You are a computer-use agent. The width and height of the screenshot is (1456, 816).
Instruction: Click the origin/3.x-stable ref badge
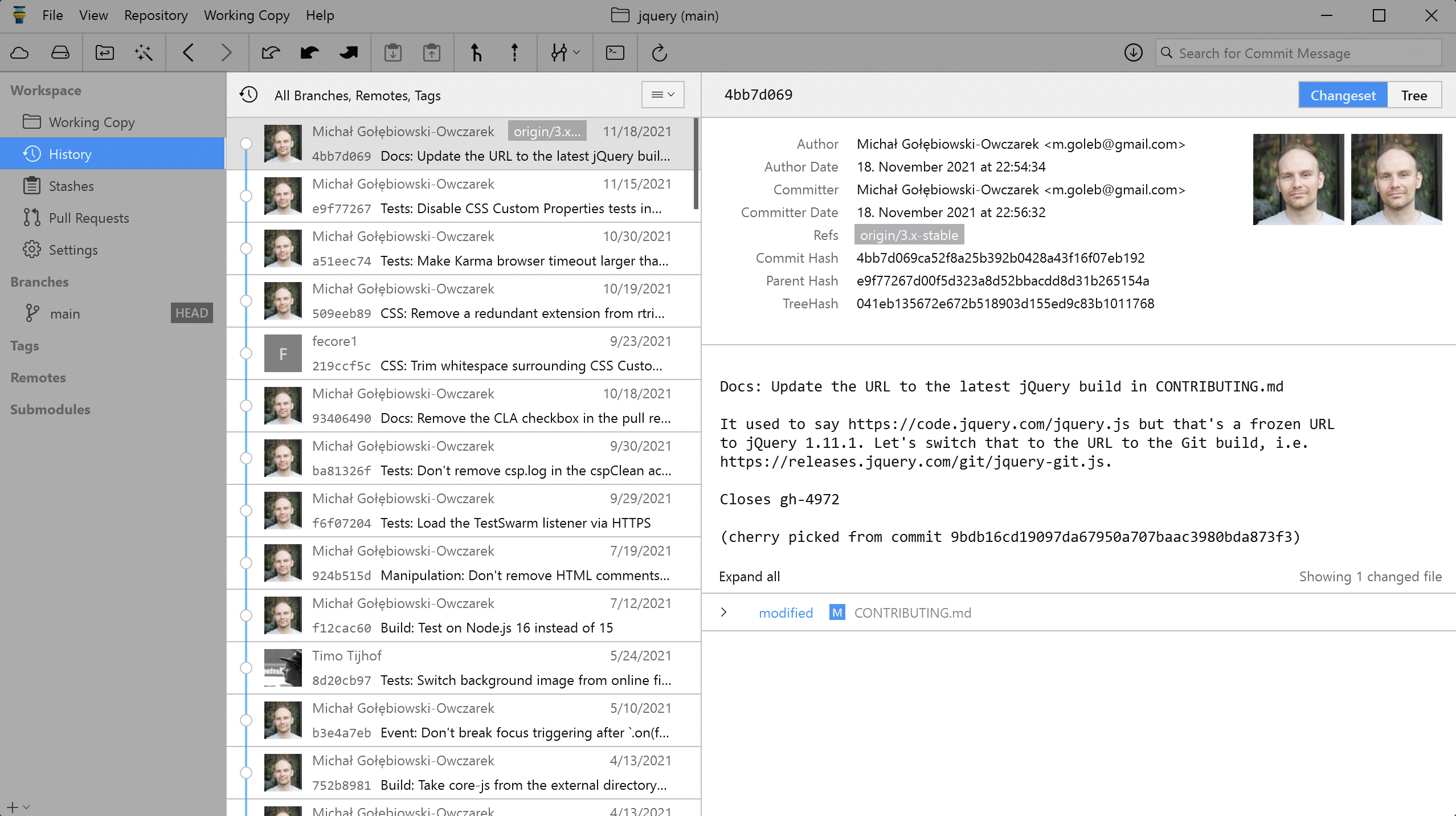coord(909,235)
